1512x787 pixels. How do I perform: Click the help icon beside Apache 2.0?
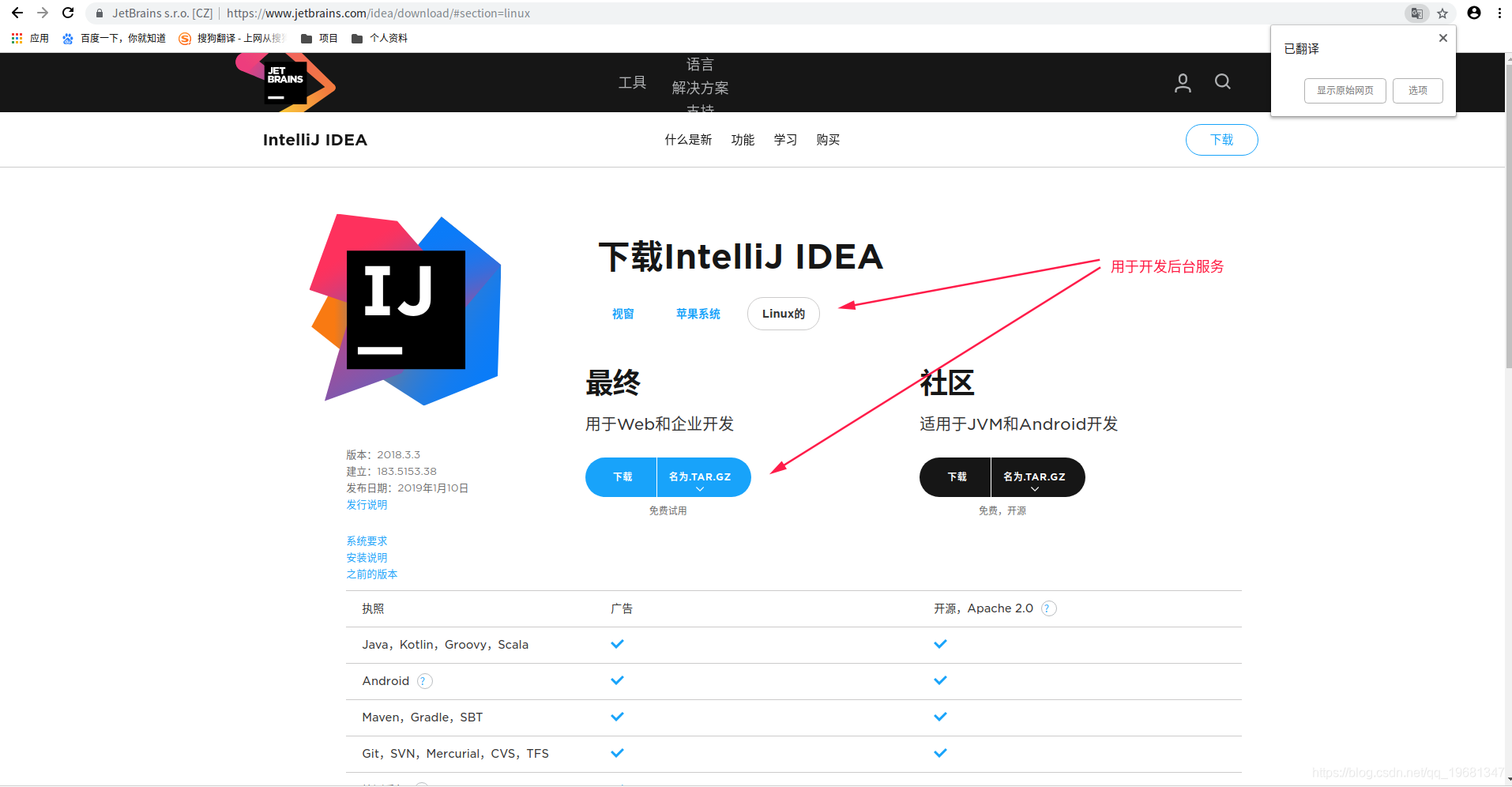(1048, 608)
